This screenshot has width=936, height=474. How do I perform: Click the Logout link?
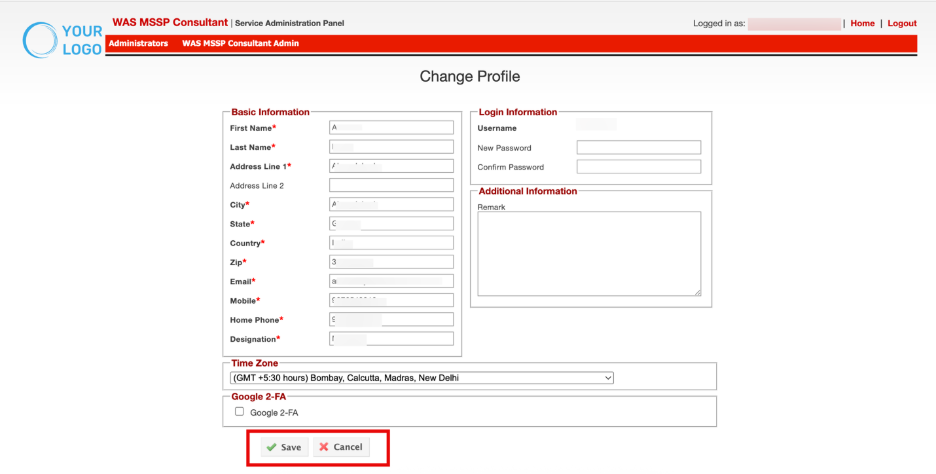(902, 23)
